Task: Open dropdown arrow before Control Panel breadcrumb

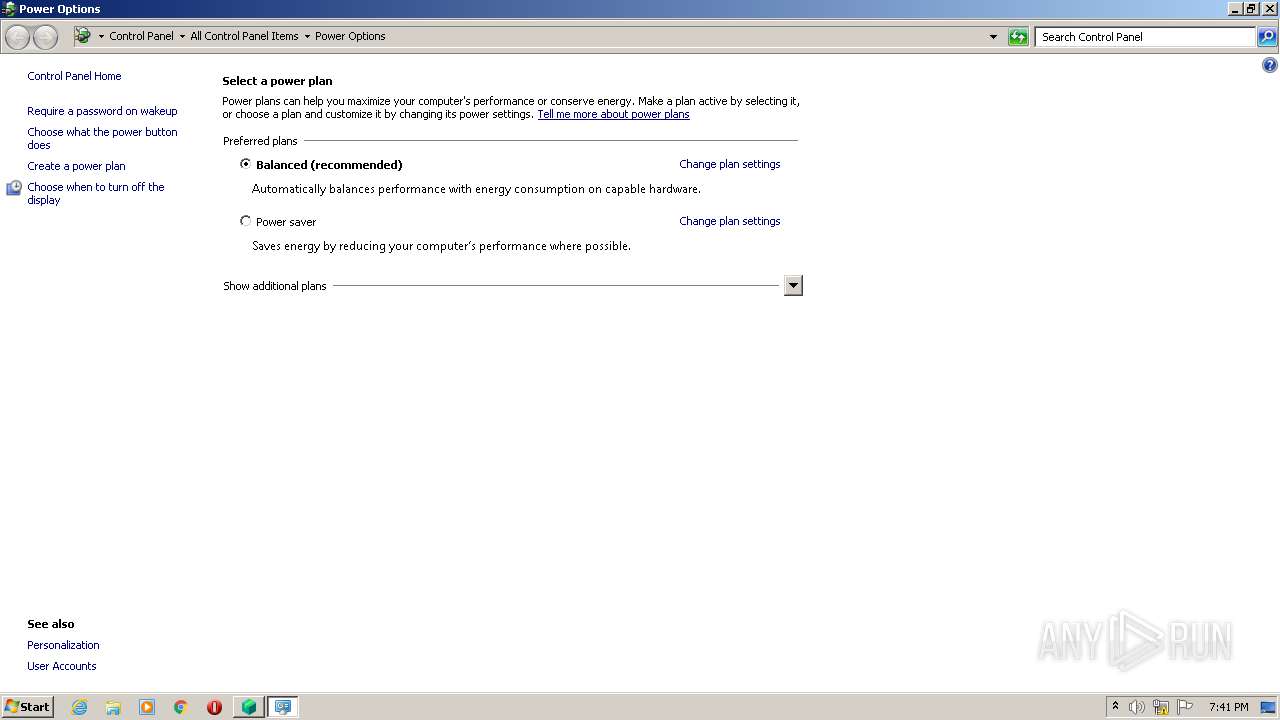Action: 101,37
